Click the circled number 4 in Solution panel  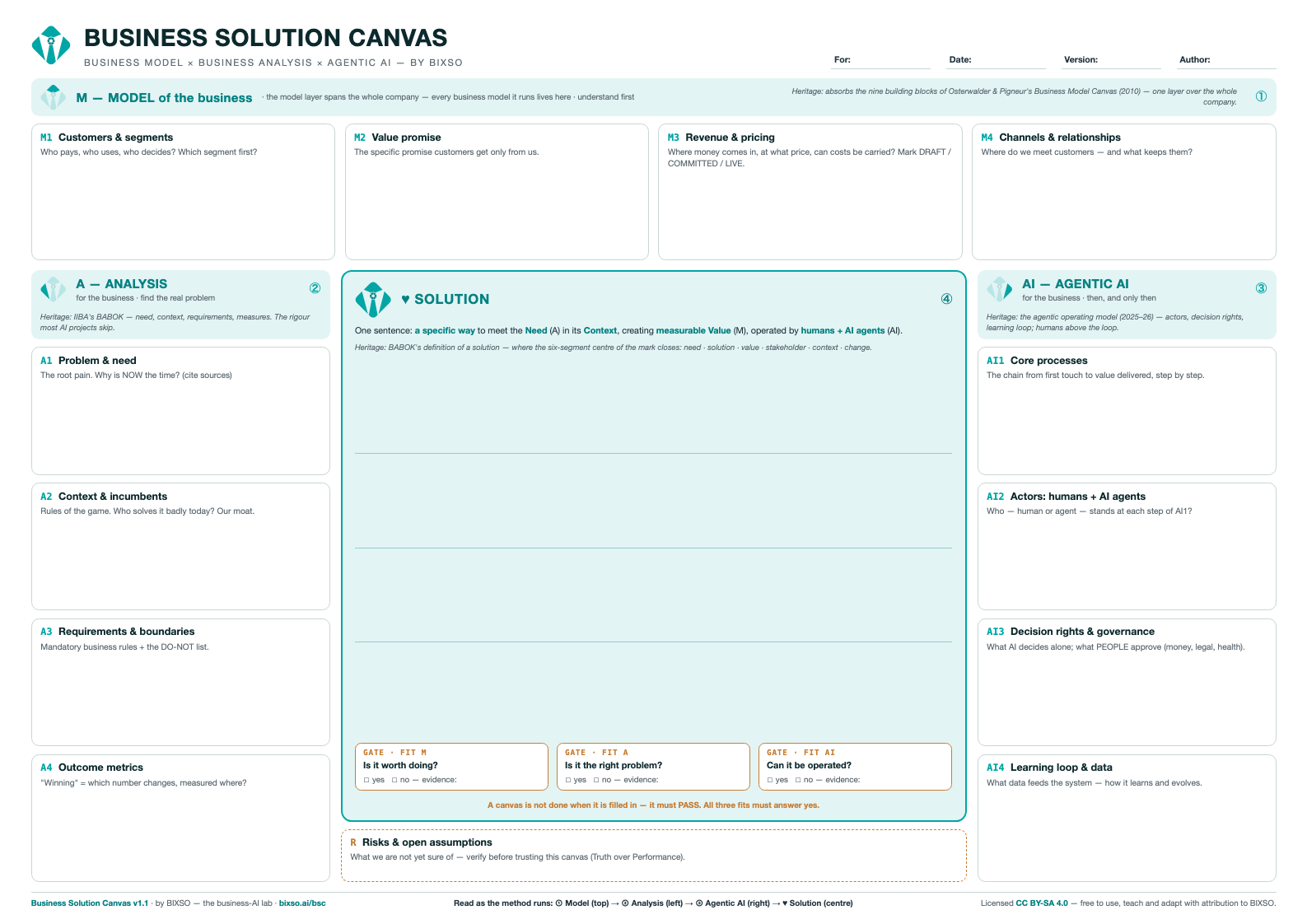point(946,299)
